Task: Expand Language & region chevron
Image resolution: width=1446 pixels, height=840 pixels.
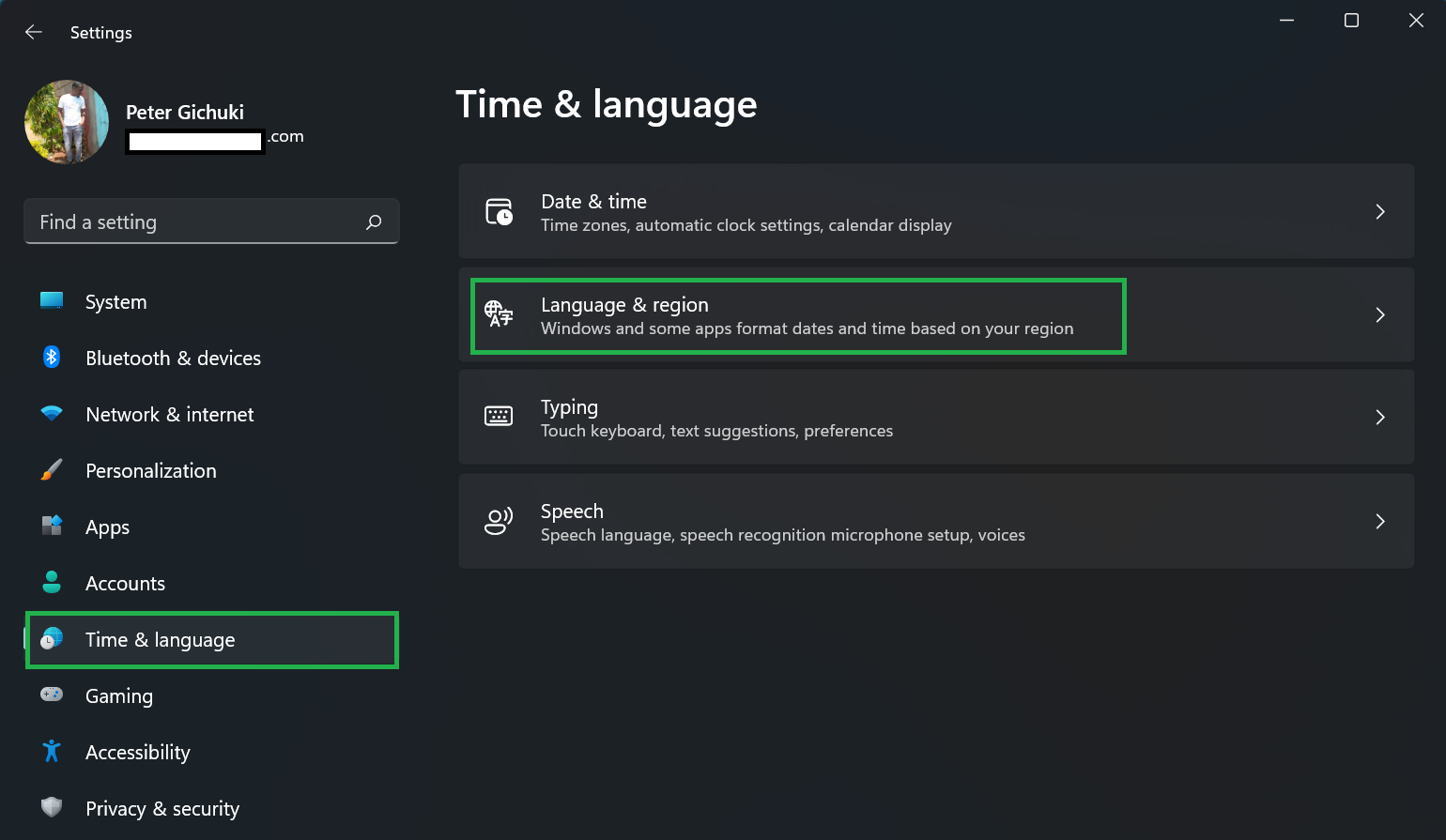Action: click(1379, 315)
